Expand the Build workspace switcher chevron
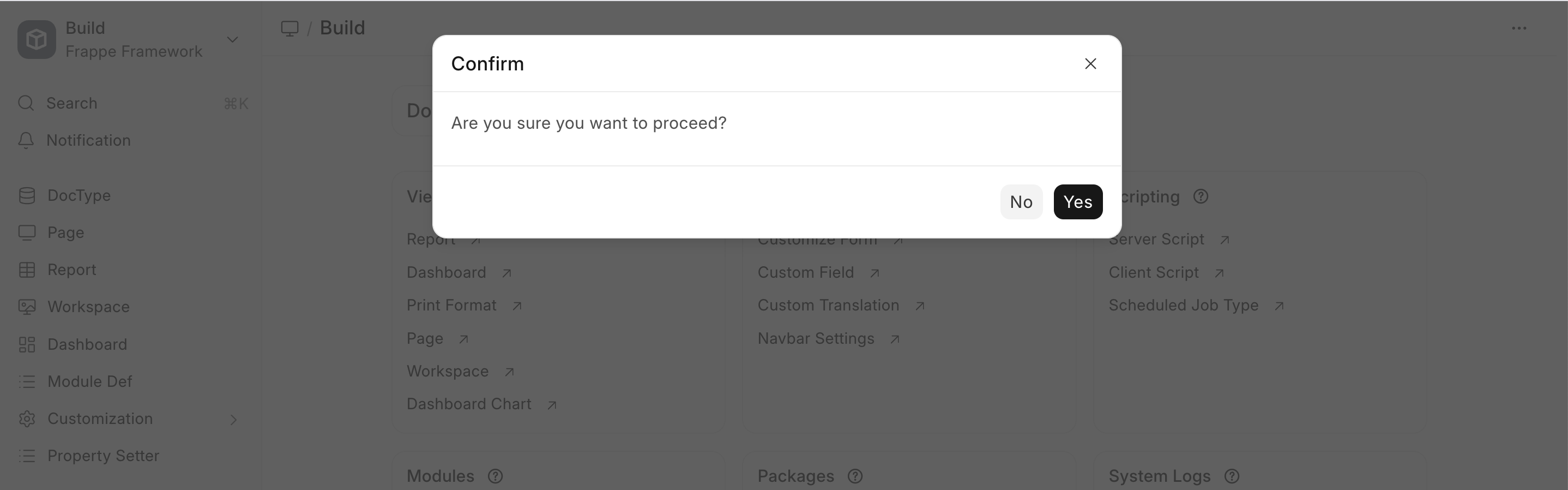The image size is (1568, 490). (x=232, y=40)
